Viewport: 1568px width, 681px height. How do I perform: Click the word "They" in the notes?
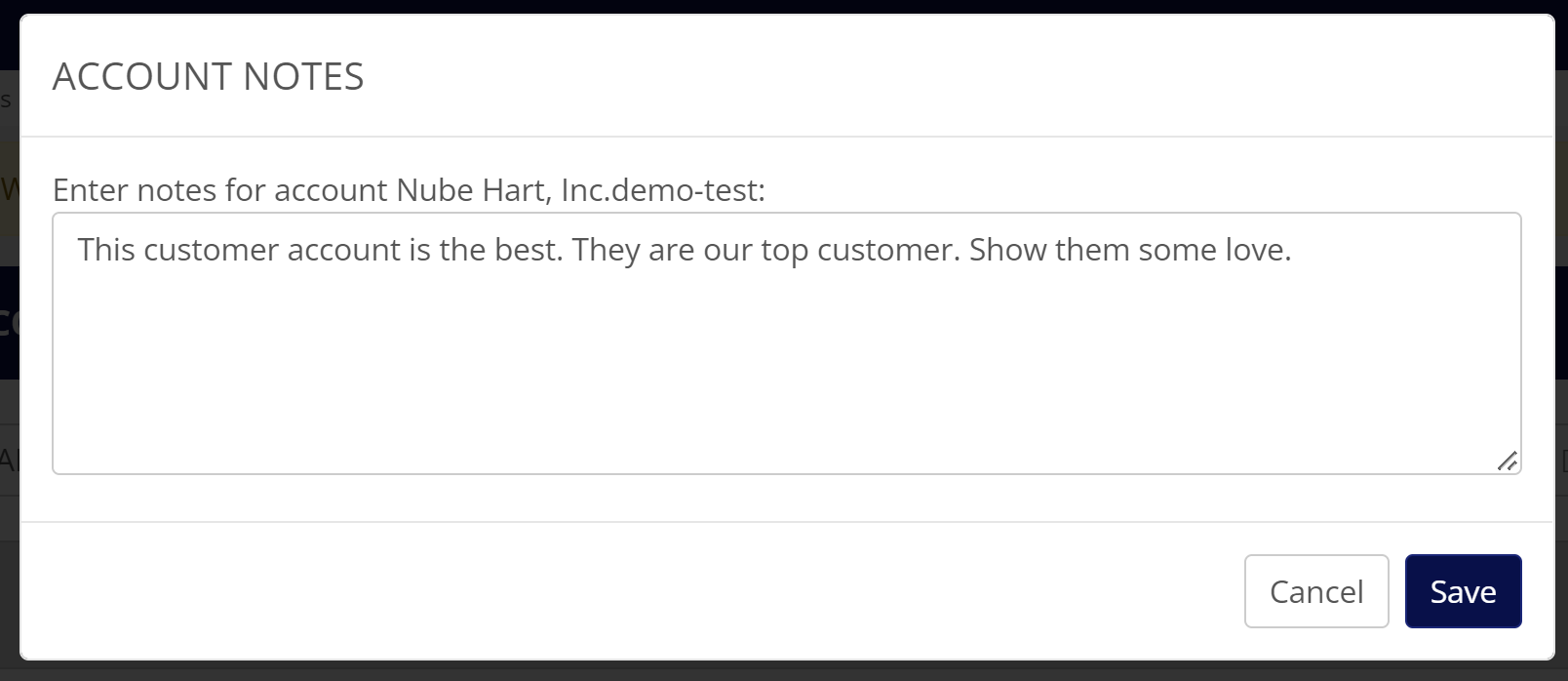click(x=606, y=250)
